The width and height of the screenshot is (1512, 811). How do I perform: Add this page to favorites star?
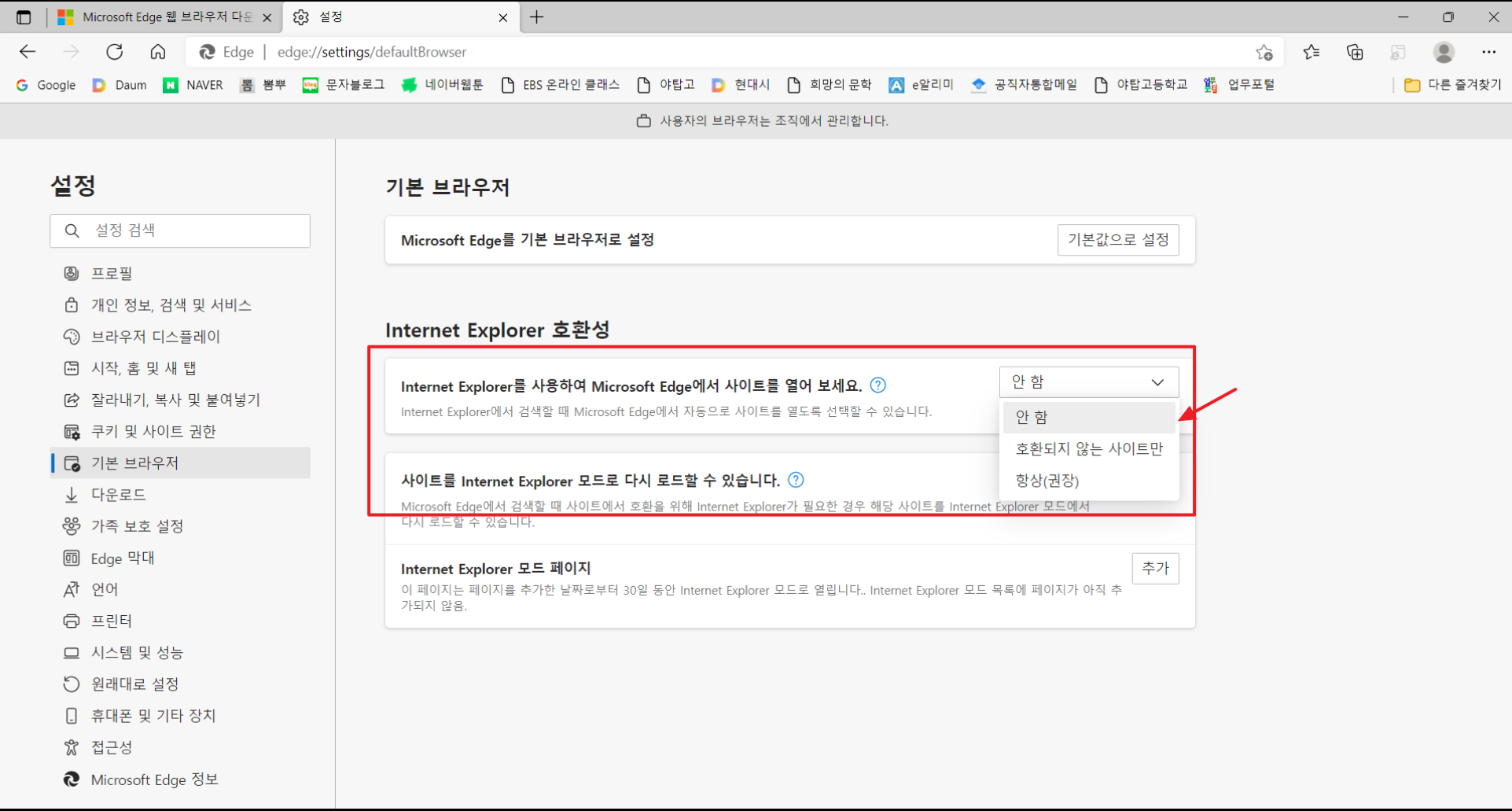tap(1264, 52)
